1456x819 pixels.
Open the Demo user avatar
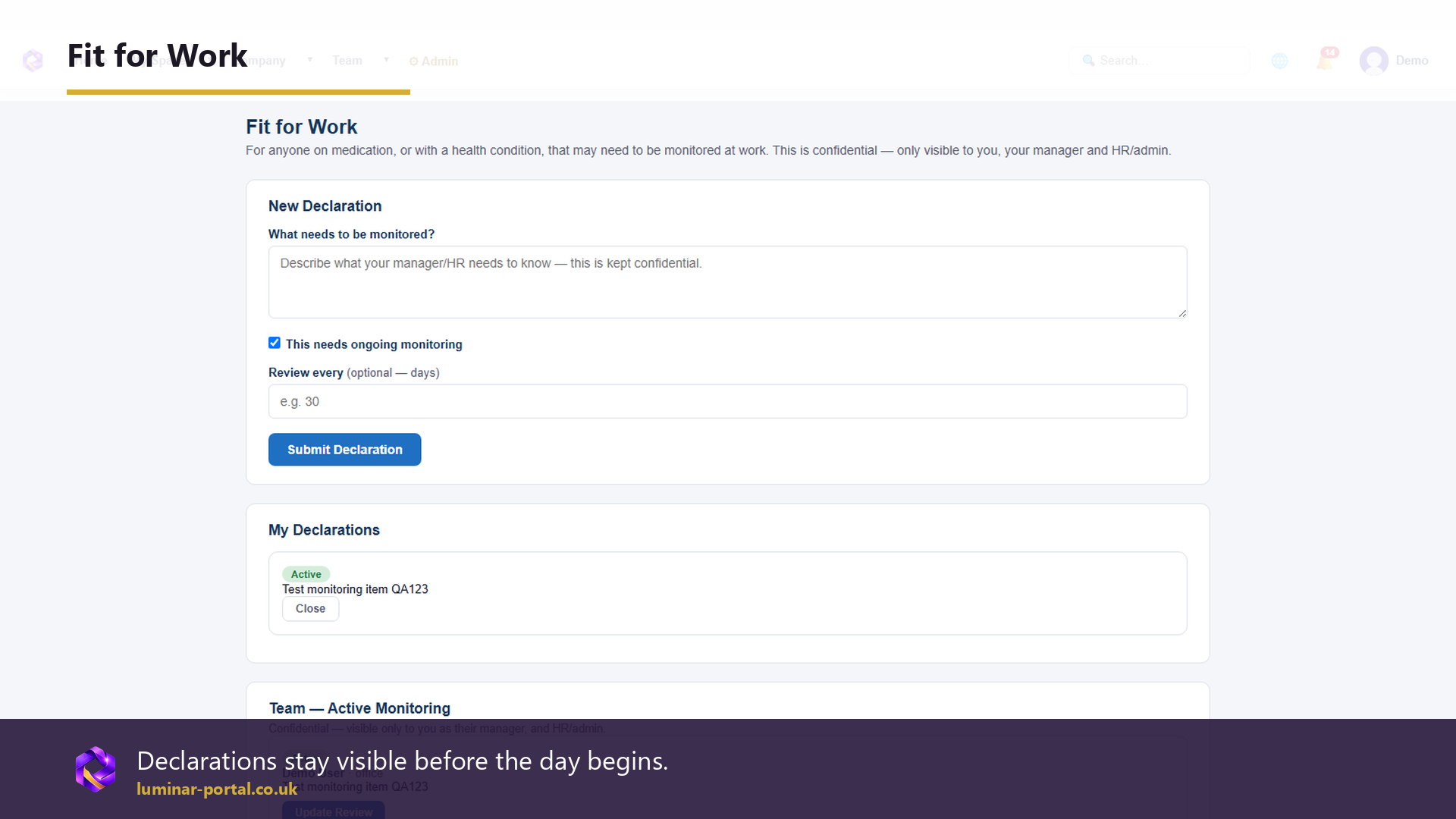point(1373,61)
